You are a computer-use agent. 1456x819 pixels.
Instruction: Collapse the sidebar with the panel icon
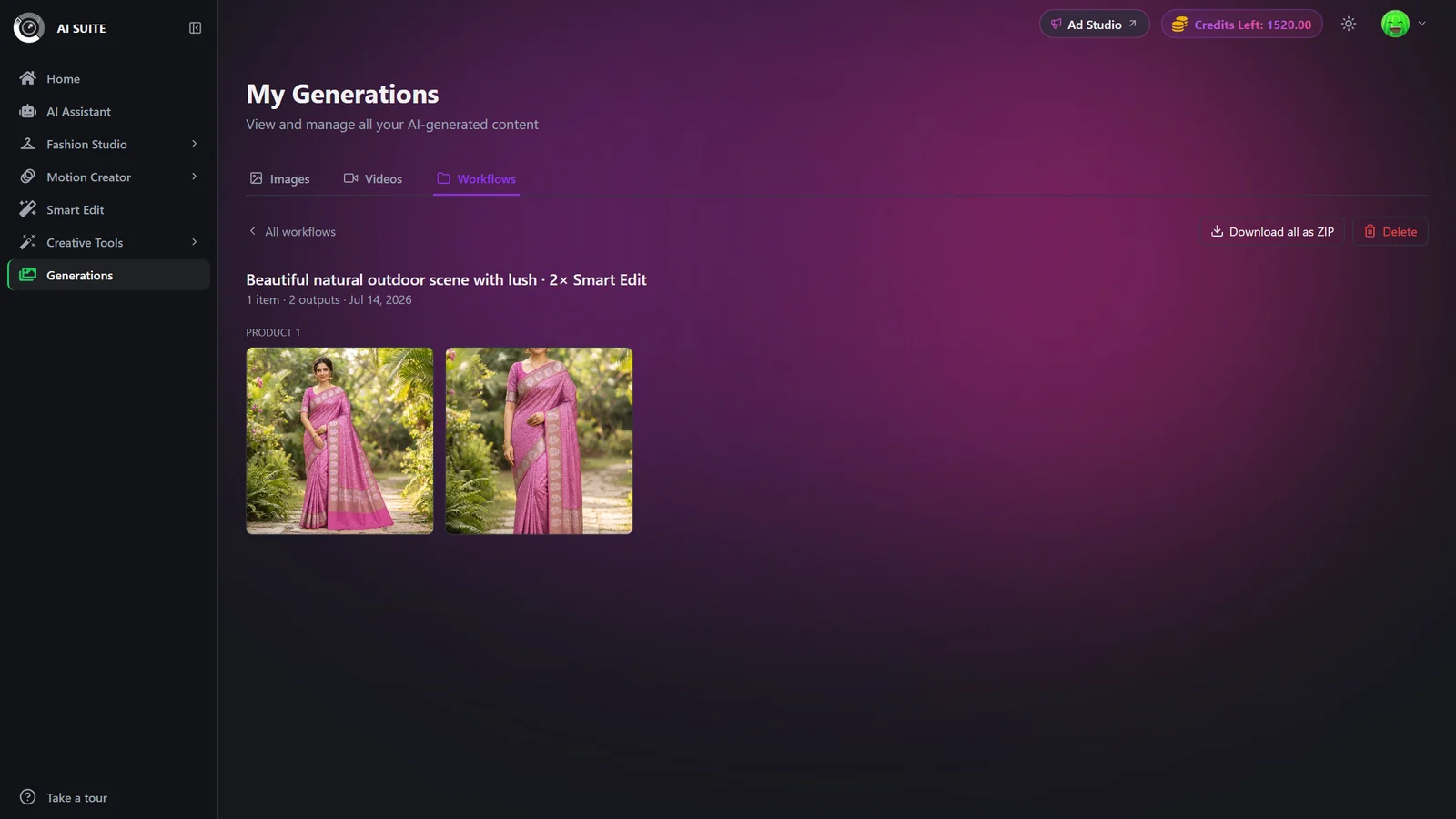[195, 28]
